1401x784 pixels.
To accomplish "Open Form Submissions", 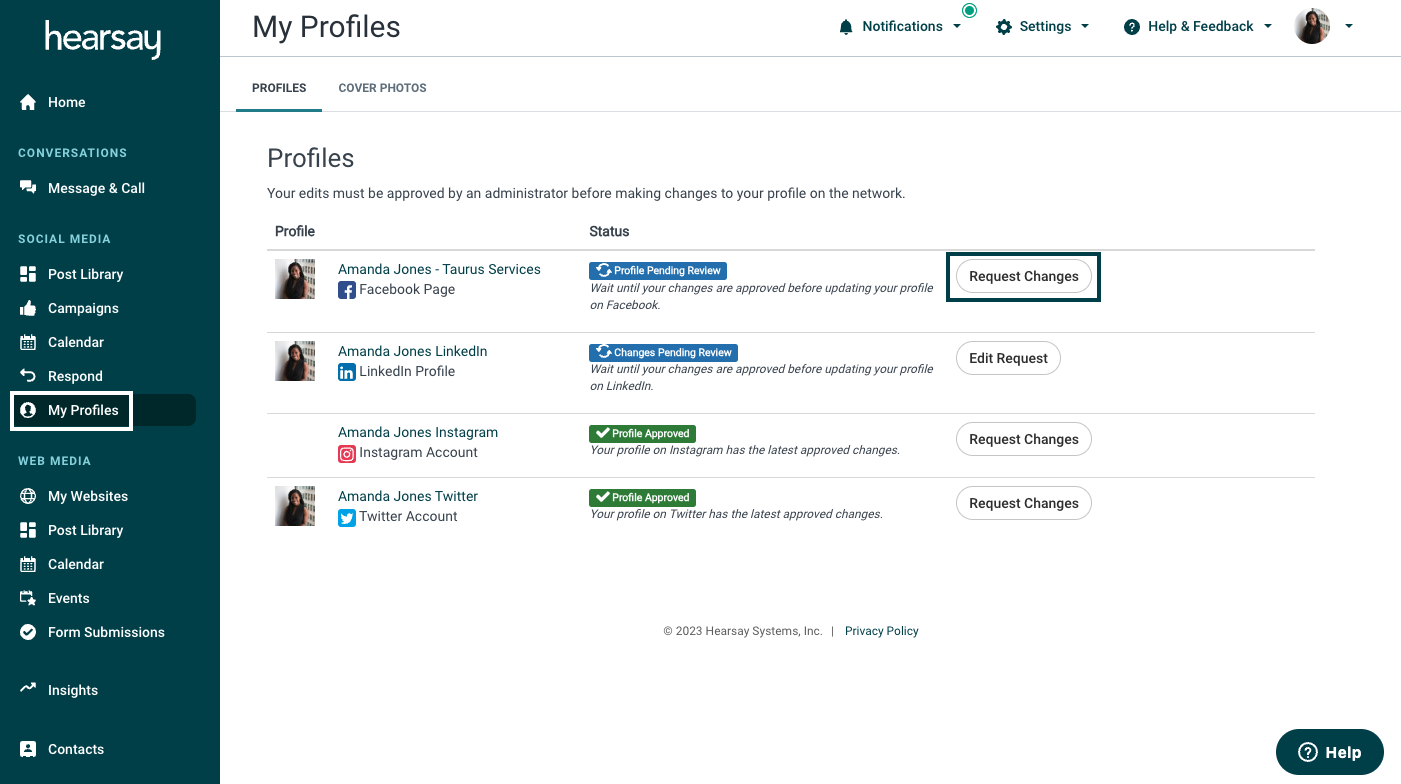I will [x=105, y=632].
